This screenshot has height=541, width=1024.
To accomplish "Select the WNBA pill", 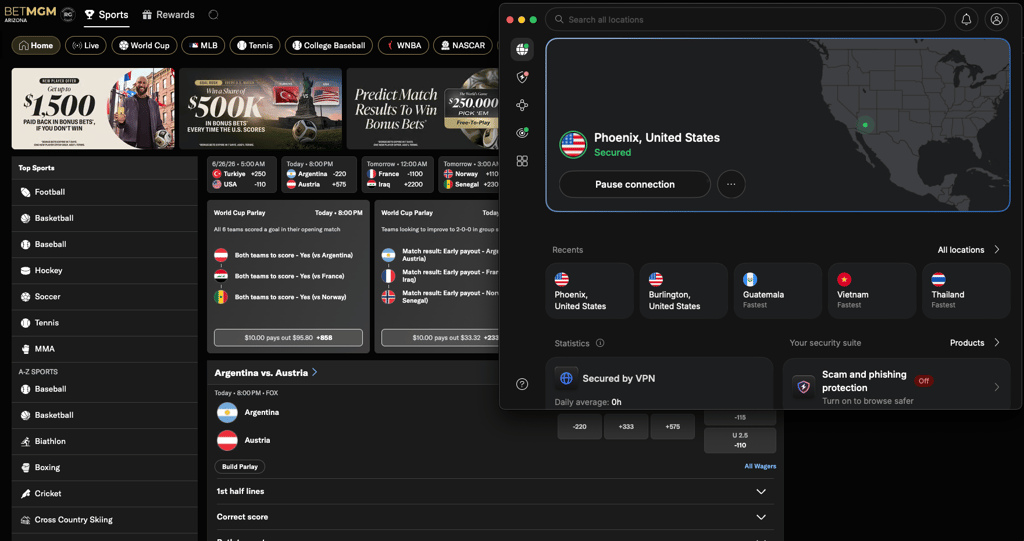I will click(404, 46).
